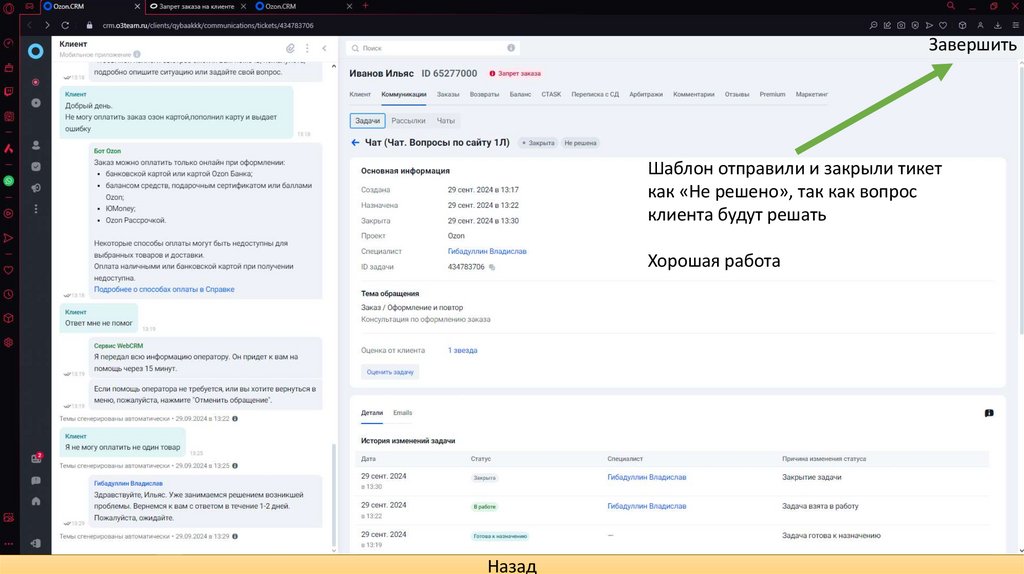Copy the task ID 434783706
This screenshot has height=574, width=1024.
pyautogui.click(x=492, y=267)
